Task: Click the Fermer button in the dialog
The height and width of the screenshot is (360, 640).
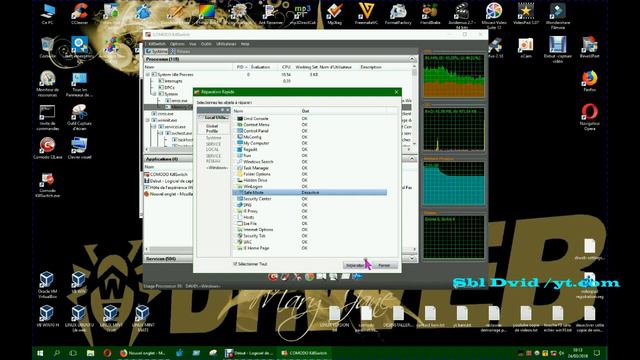Action: pyautogui.click(x=384, y=265)
